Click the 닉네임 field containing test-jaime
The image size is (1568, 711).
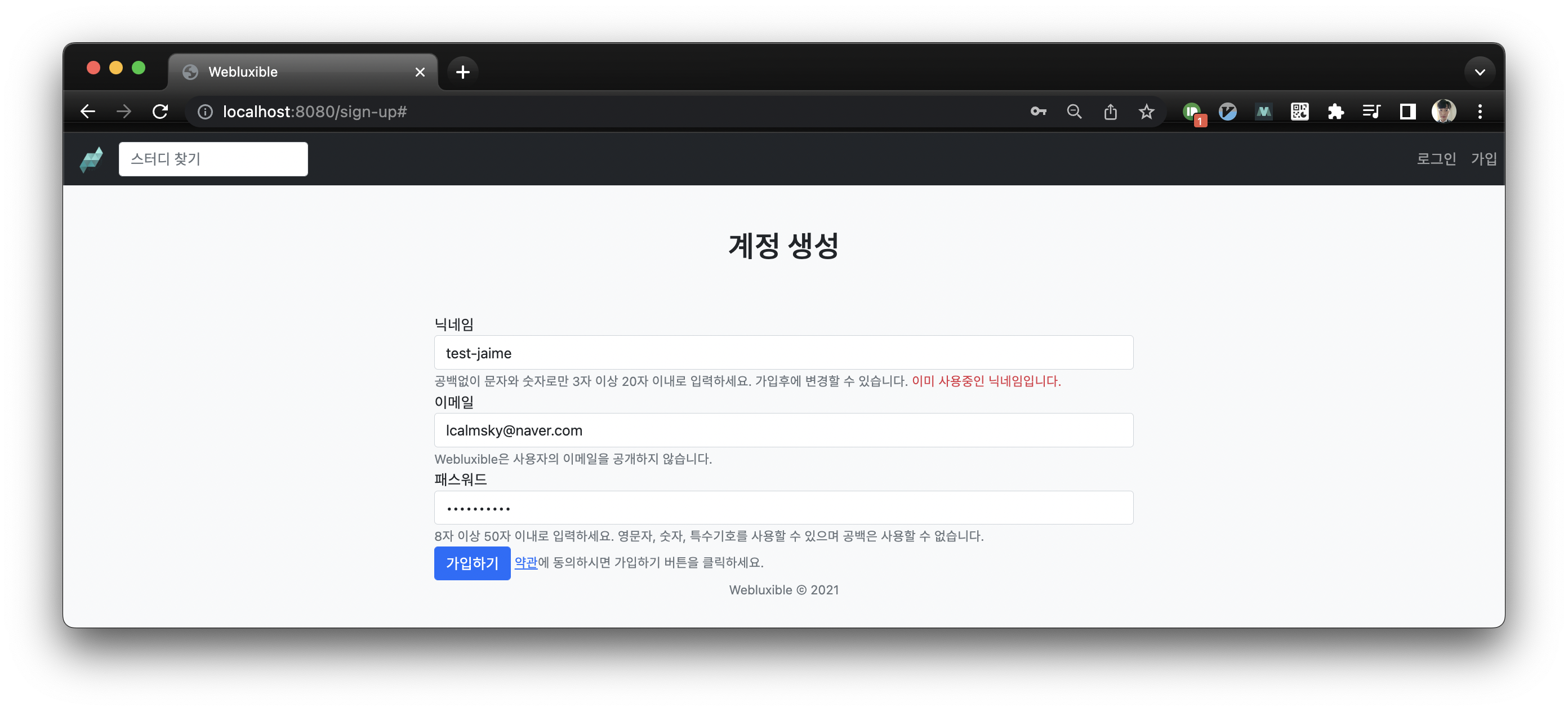pos(783,353)
